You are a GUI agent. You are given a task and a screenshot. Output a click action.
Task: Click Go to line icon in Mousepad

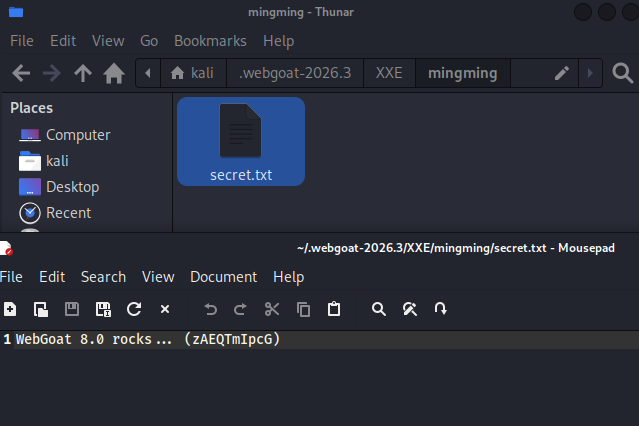441,309
